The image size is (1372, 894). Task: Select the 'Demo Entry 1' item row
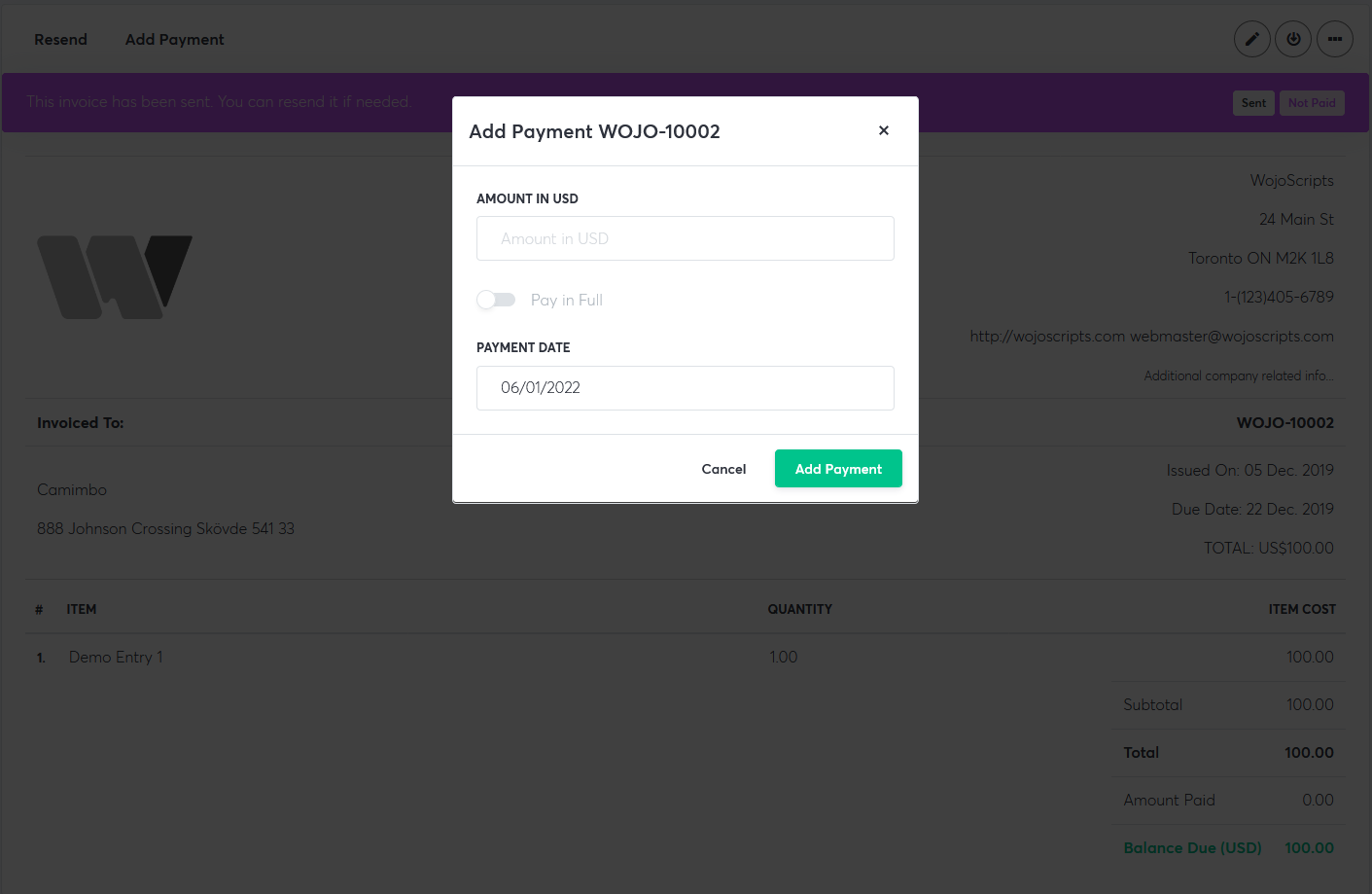pos(686,658)
